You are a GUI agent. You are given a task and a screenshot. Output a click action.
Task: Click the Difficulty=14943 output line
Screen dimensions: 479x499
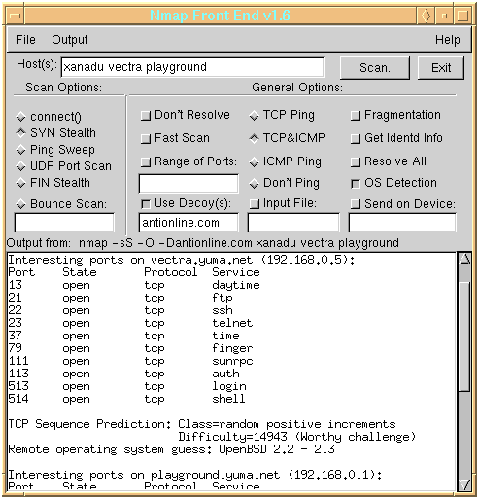tap(297, 437)
